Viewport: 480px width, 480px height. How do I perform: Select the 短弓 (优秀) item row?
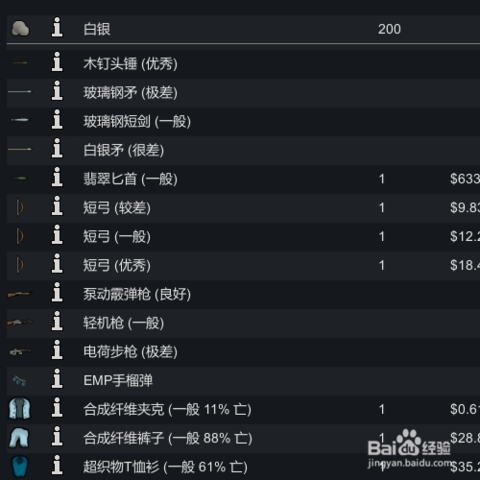(x=243, y=266)
